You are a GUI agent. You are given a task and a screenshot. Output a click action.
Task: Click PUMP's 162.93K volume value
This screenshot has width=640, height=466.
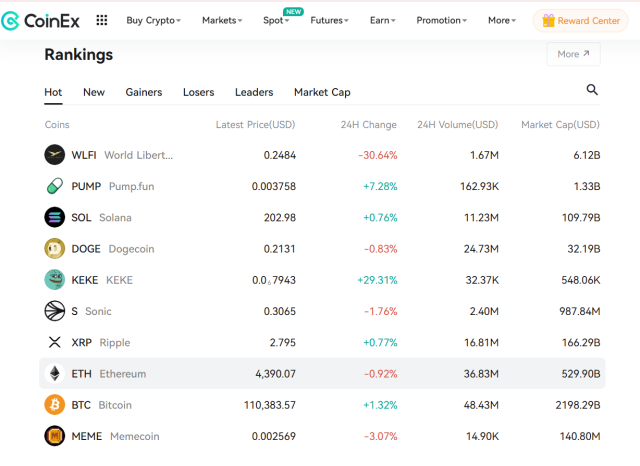click(479, 186)
